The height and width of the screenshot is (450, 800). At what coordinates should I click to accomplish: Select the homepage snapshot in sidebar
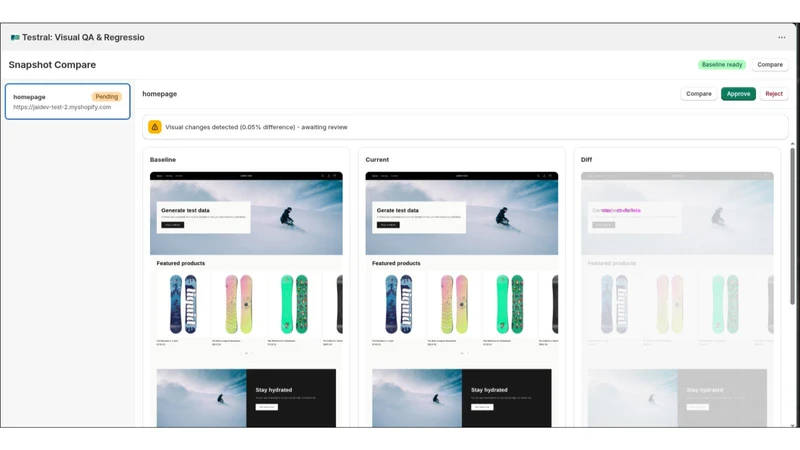(x=67, y=102)
